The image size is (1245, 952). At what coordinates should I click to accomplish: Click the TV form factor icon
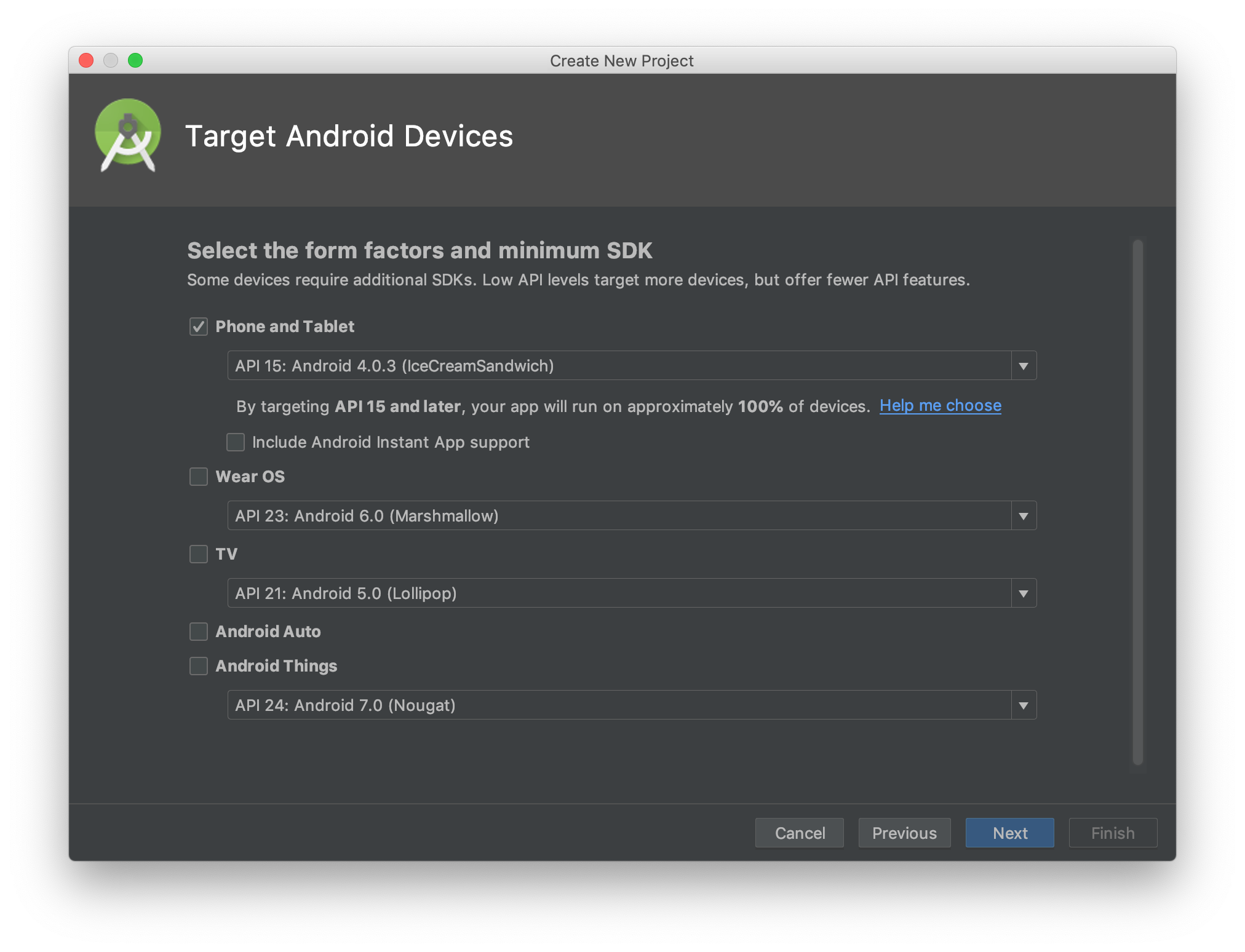click(197, 553)
